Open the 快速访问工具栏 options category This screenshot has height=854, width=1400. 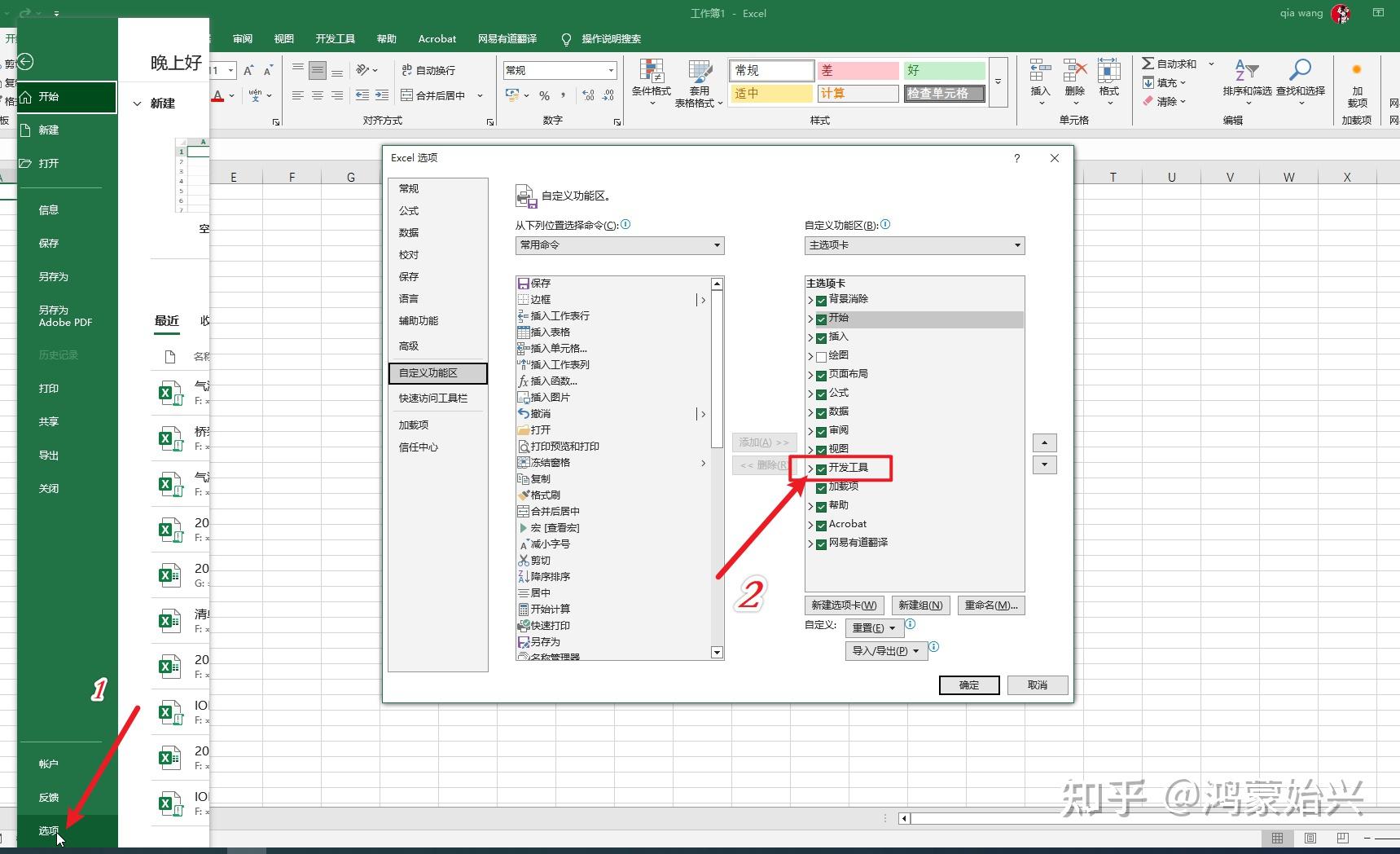[438, 398]
